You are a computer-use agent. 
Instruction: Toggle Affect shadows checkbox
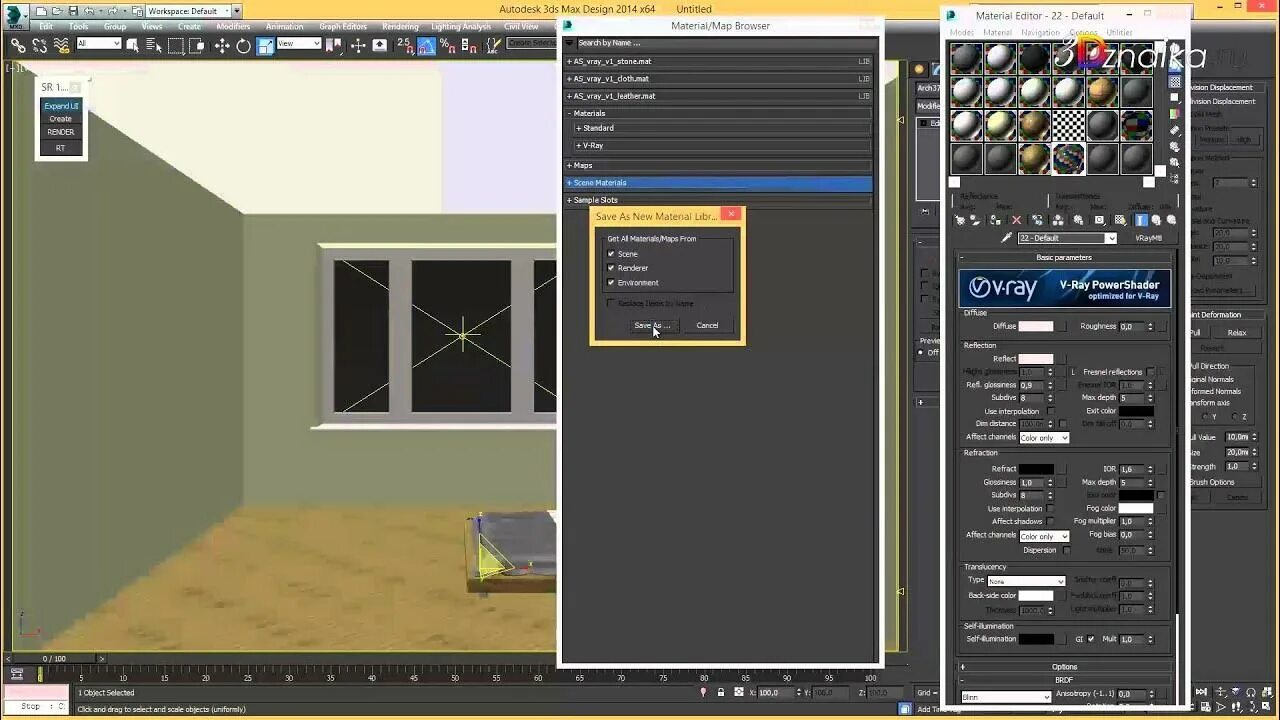(x=1050, y=521)
